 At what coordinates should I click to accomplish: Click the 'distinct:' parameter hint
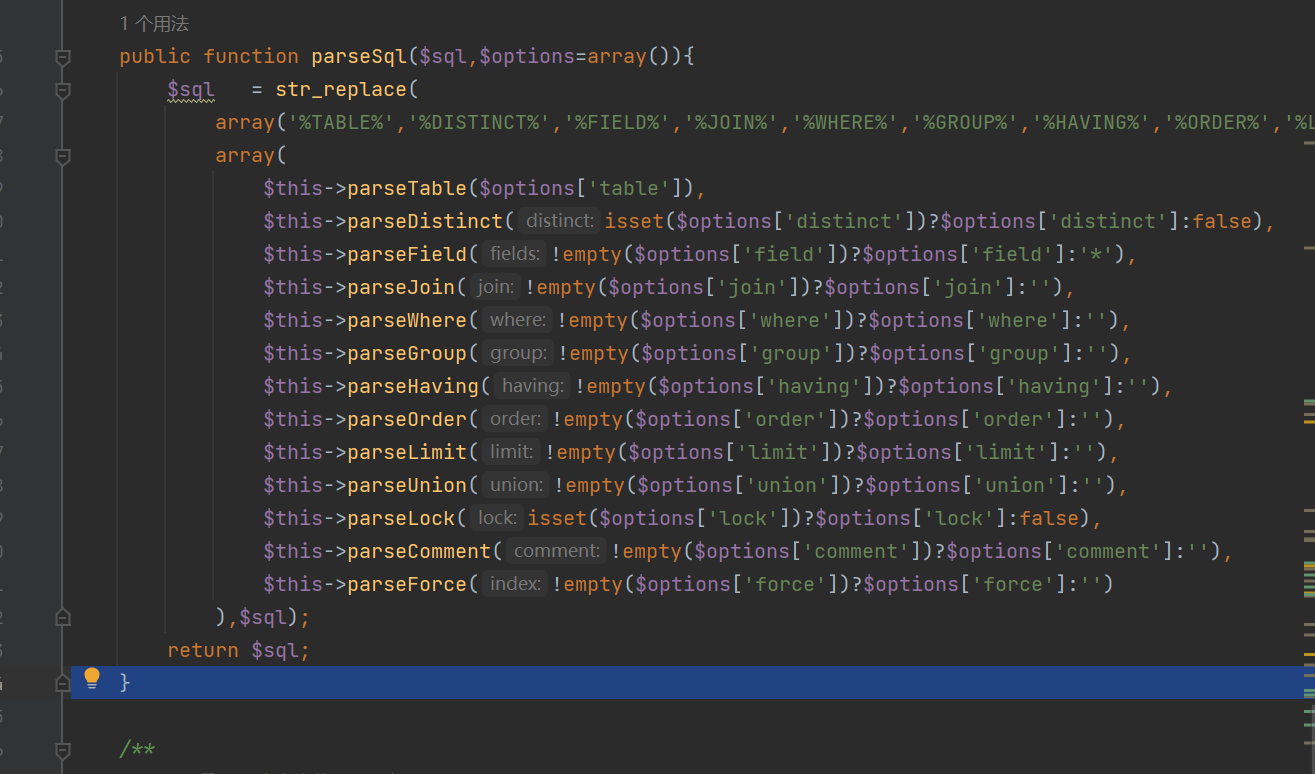pos(560,221)
